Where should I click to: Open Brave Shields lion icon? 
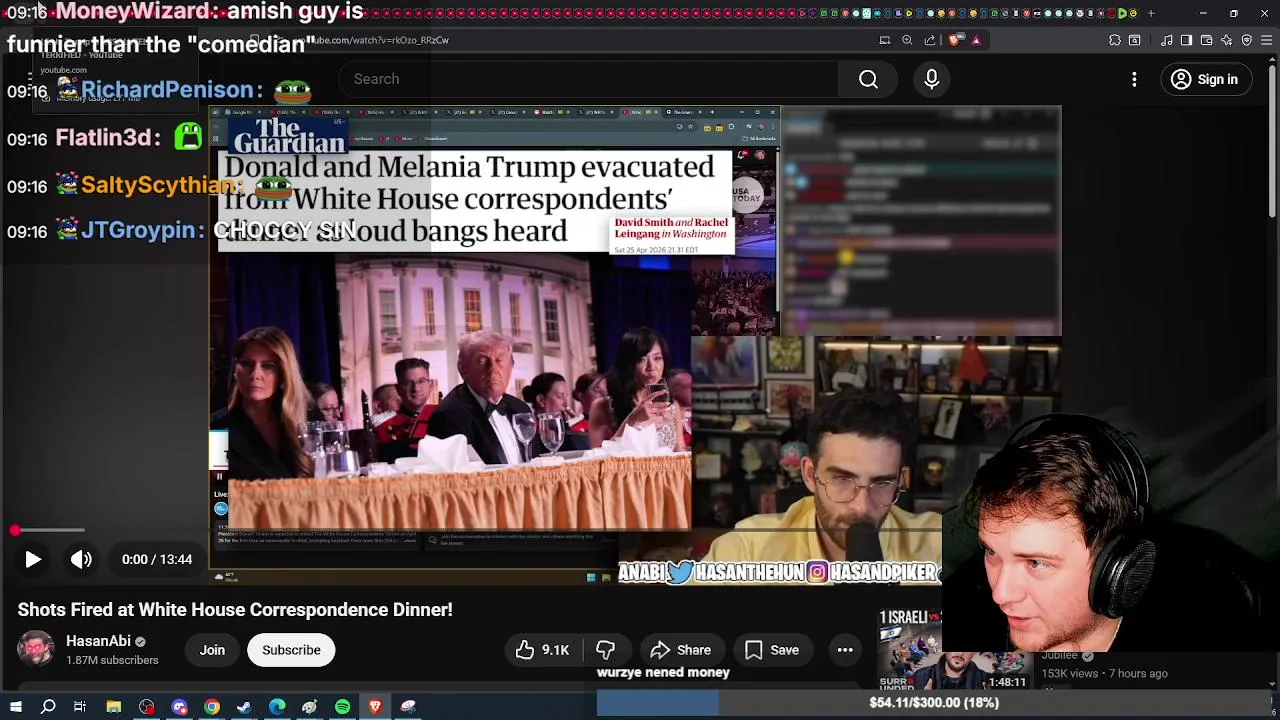pyautogui.click(x=955, y=40)
